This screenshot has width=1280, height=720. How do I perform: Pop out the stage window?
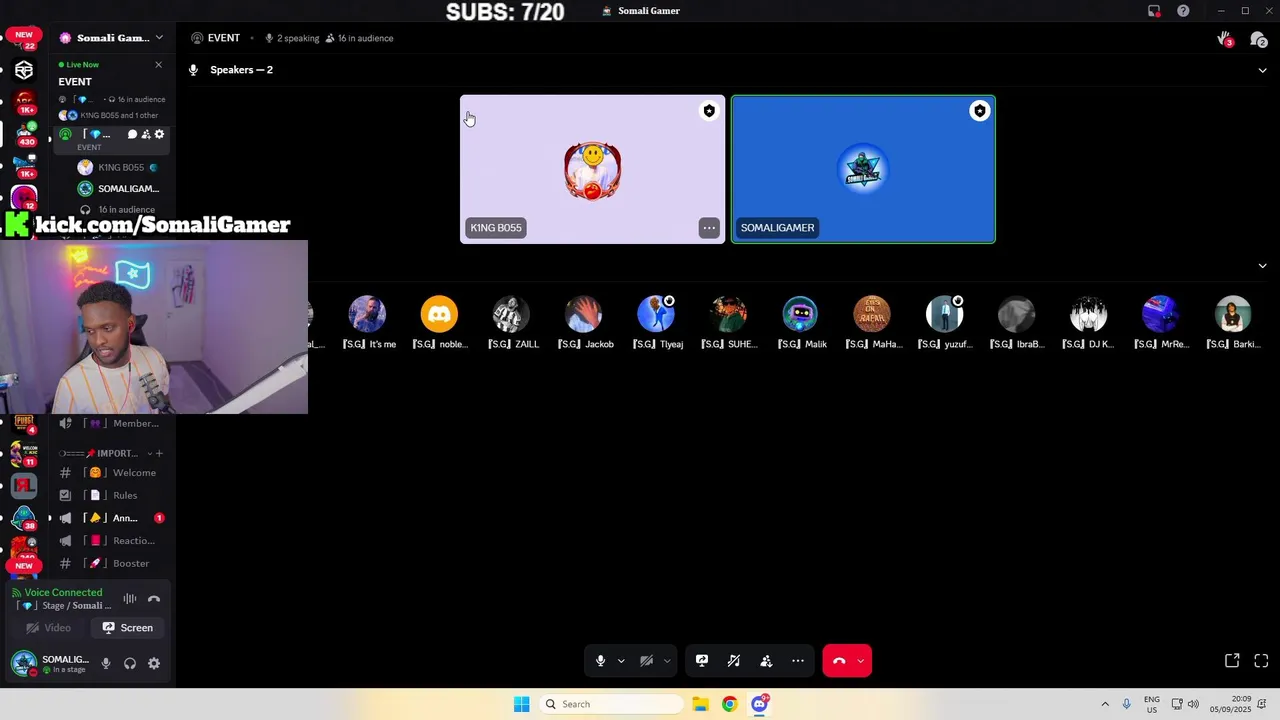pyautogui.click(x=1232, y=661)
